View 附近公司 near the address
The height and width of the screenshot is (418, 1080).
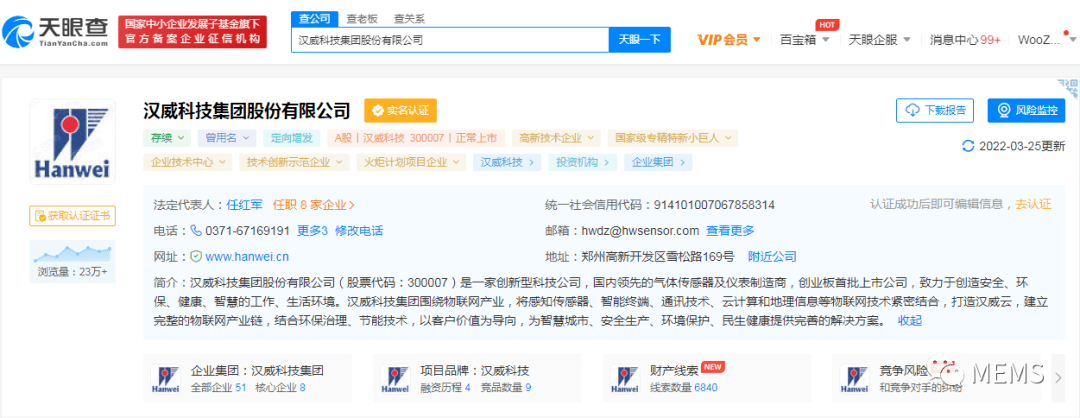tap(772, 257)
